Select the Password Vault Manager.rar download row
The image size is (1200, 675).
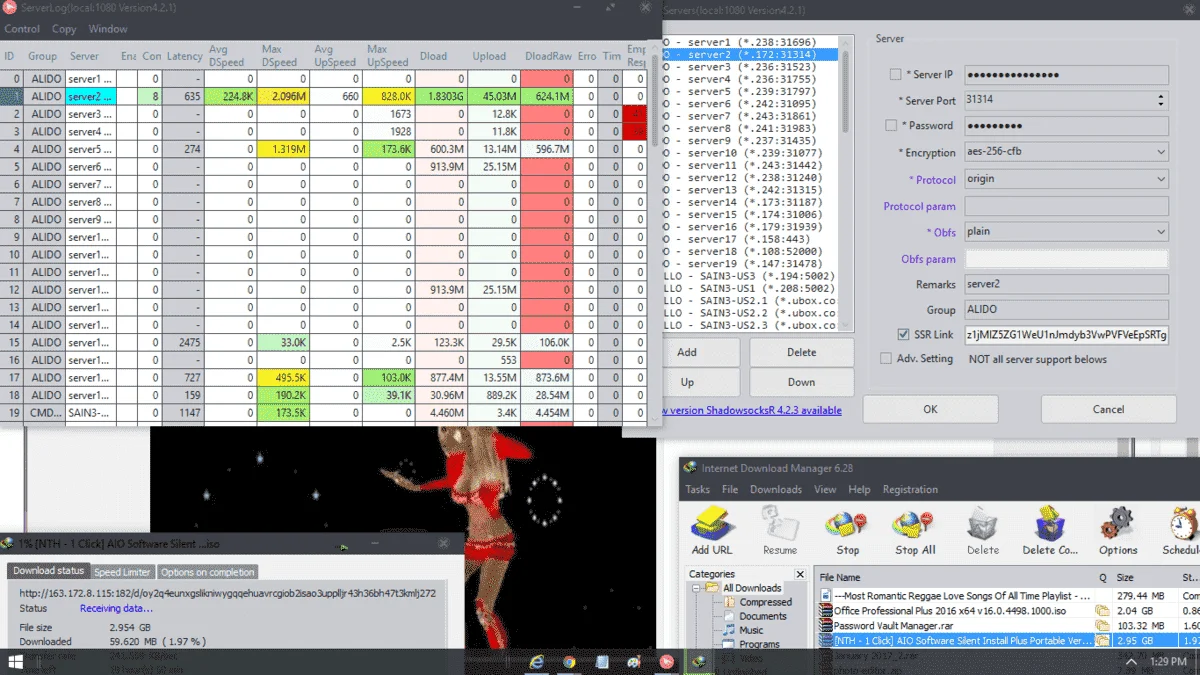click(x=1008, y=625)
